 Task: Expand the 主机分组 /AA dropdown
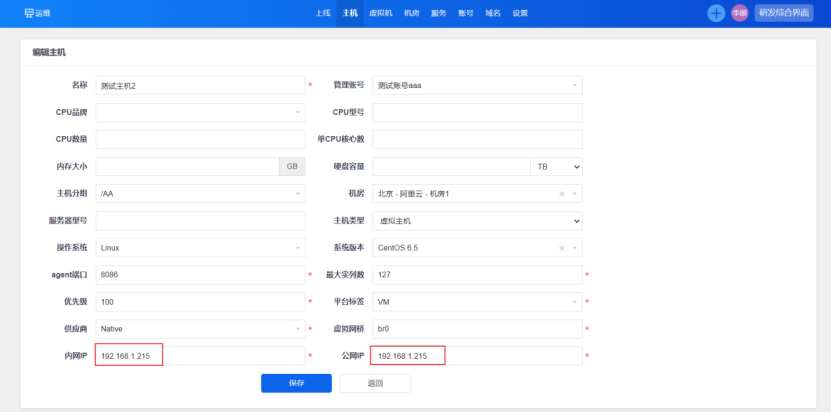[200, 194]
